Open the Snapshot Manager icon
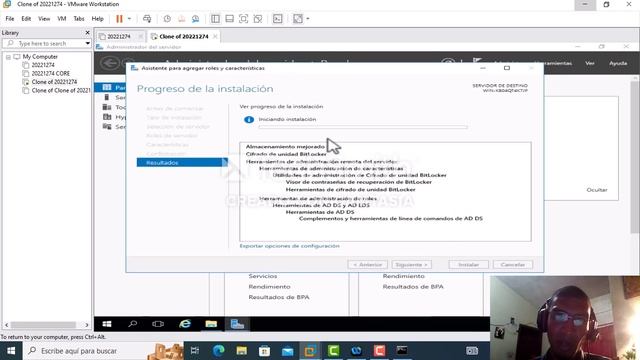 tap(196, 19)
